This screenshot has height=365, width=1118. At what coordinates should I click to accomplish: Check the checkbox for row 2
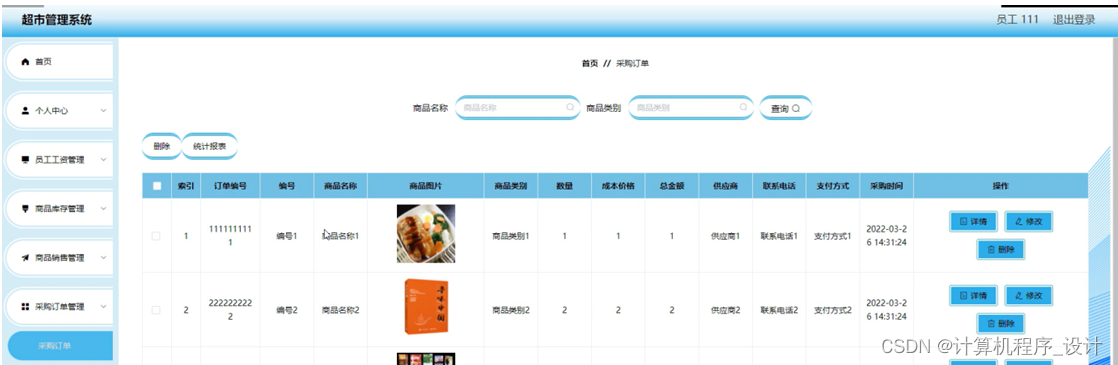click(x=156, y=310)
